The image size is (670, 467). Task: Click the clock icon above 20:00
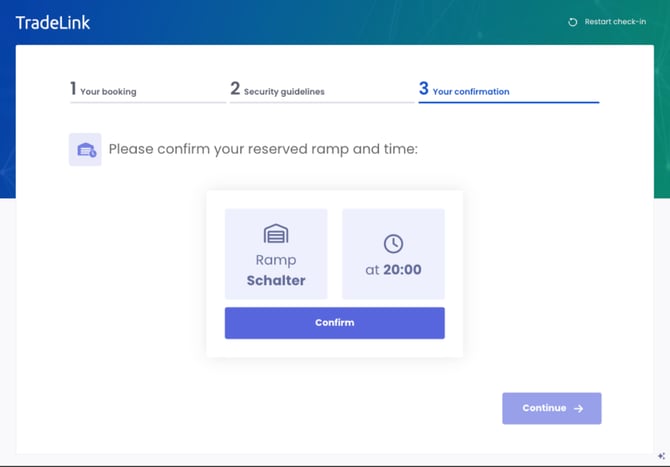click(393, 244)
